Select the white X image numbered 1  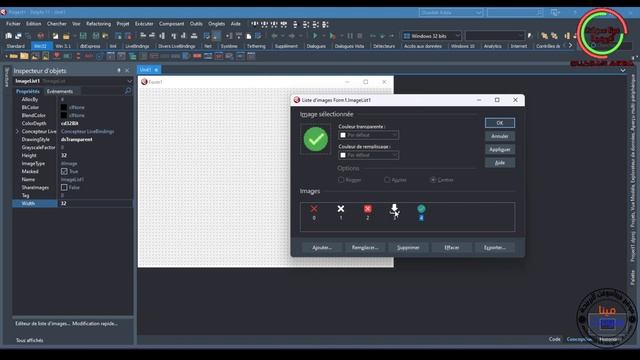(x=341, y=209)
